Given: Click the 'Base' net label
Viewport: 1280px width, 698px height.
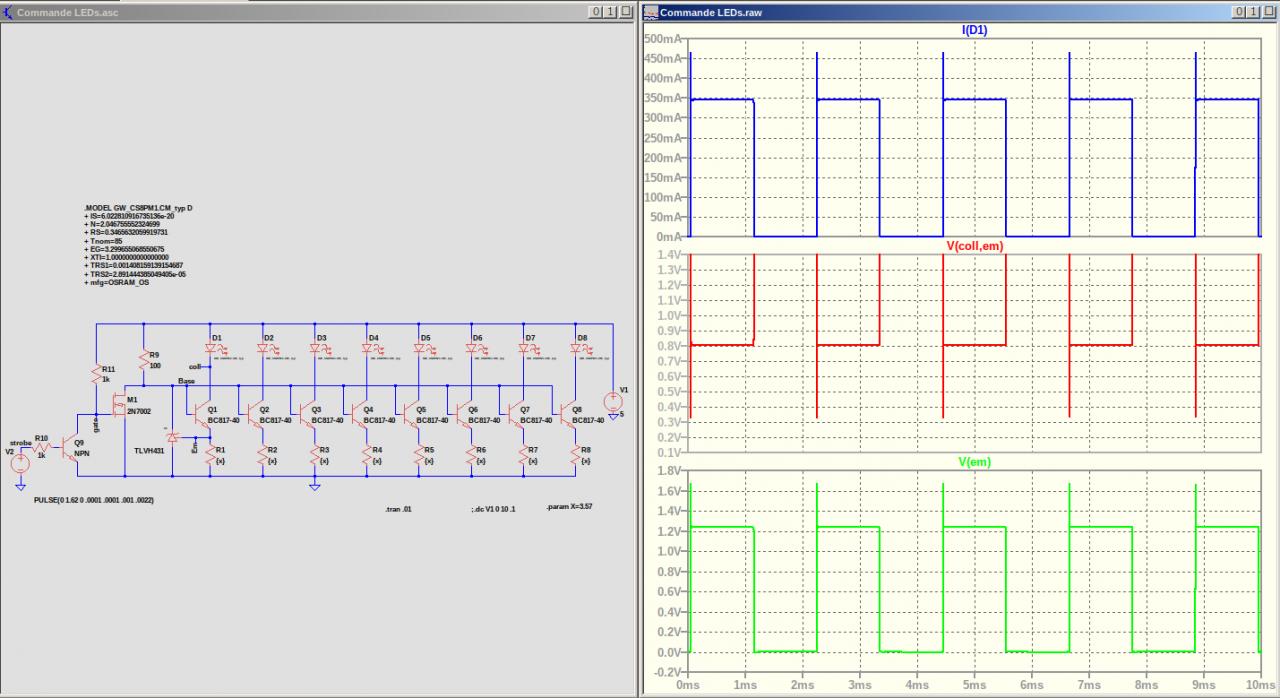Looking at the screenshot, I should 187,381.
